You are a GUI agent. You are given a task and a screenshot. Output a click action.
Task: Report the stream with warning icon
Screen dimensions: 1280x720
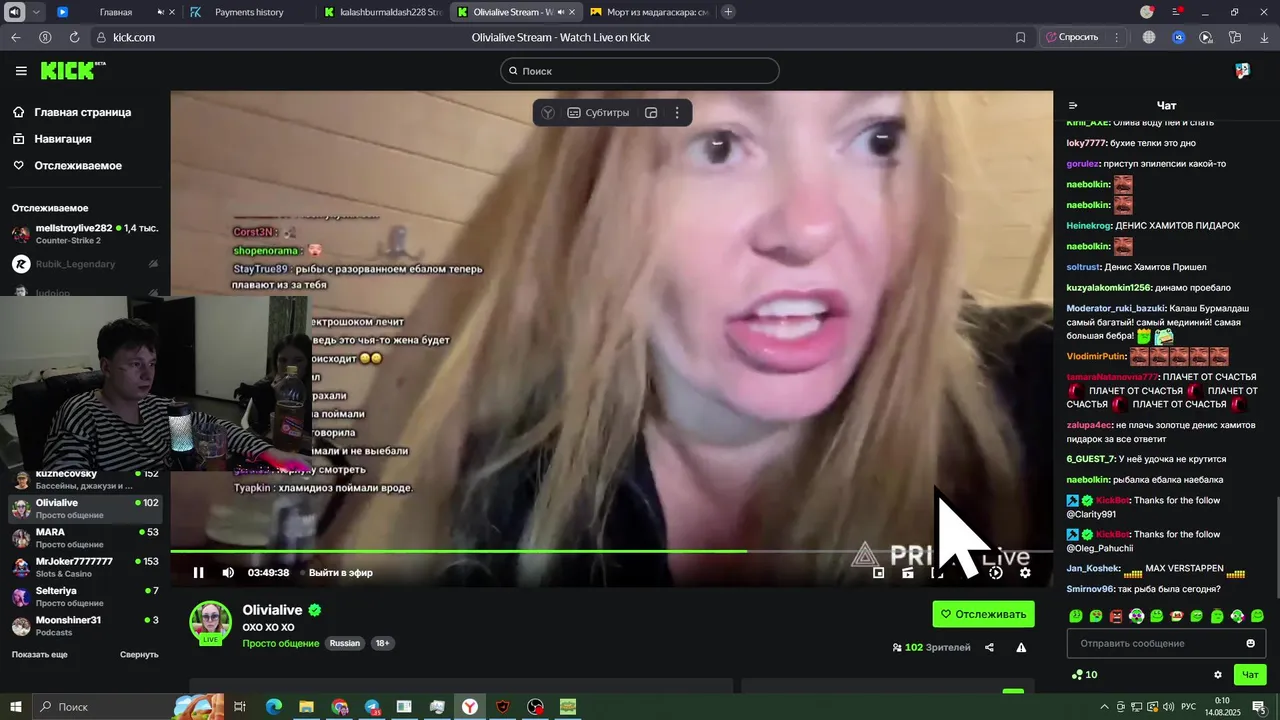pyautogui.click(x=1021, y=648)
